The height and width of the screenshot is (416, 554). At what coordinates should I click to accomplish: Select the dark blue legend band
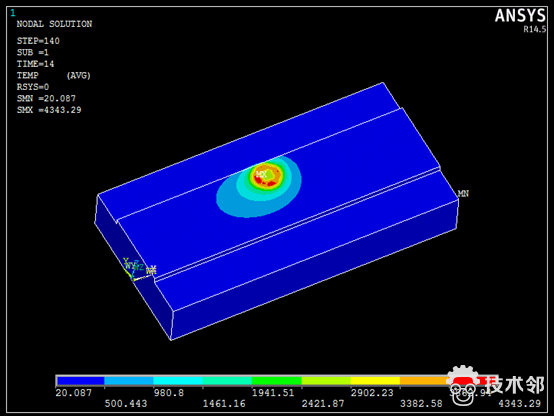80,381
